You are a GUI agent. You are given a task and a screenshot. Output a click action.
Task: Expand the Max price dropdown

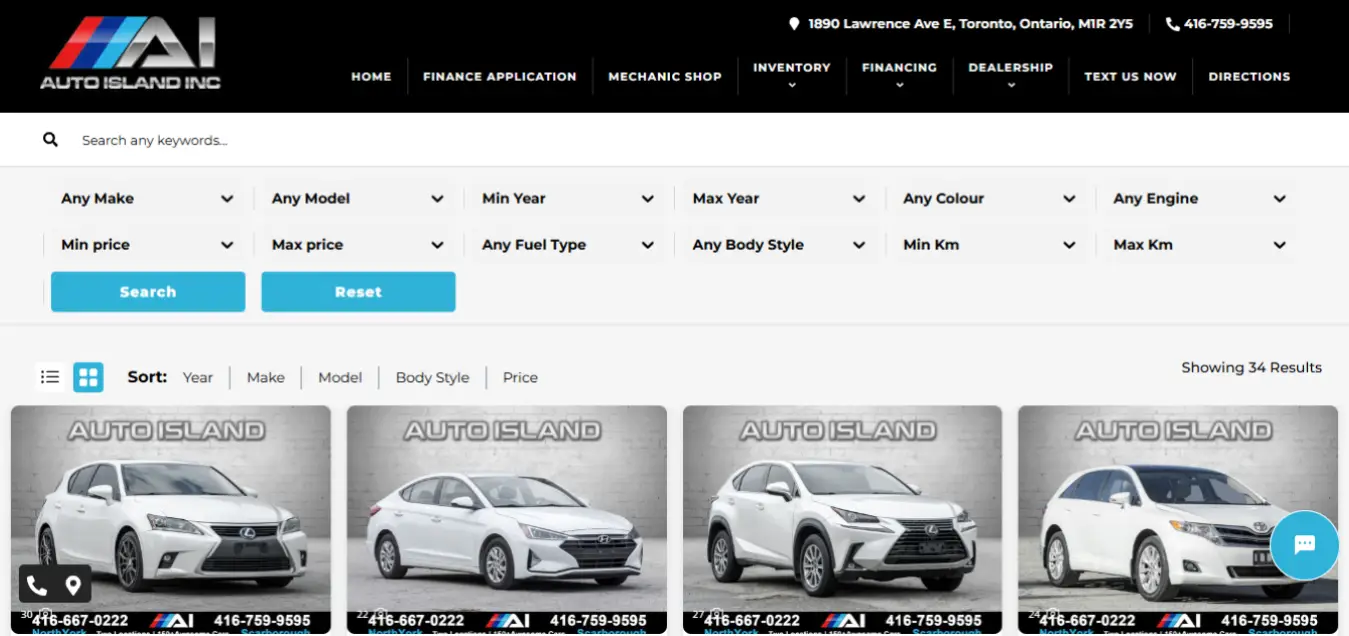tap(357, 245)
